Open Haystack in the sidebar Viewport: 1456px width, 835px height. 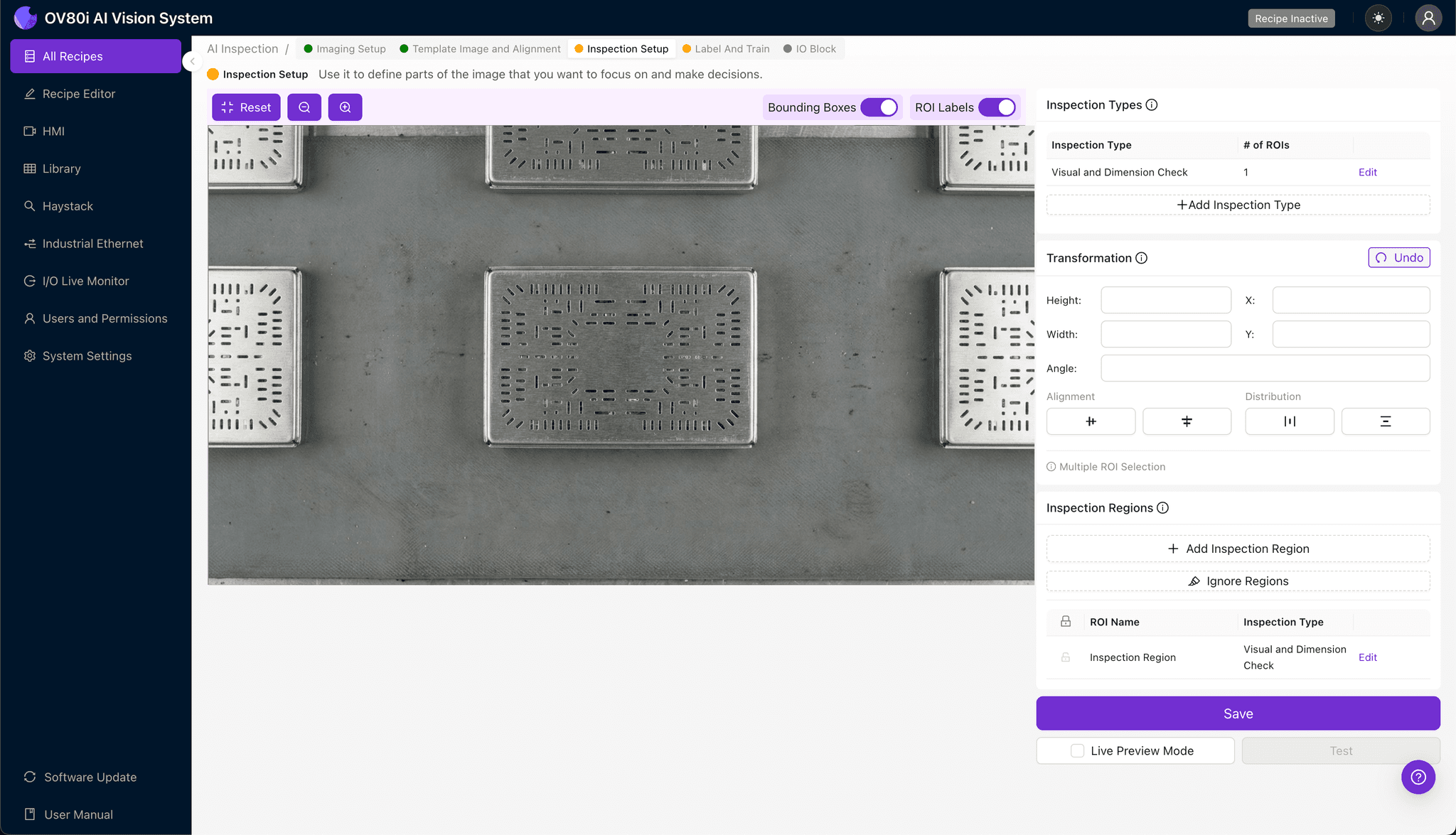(68, 206)
